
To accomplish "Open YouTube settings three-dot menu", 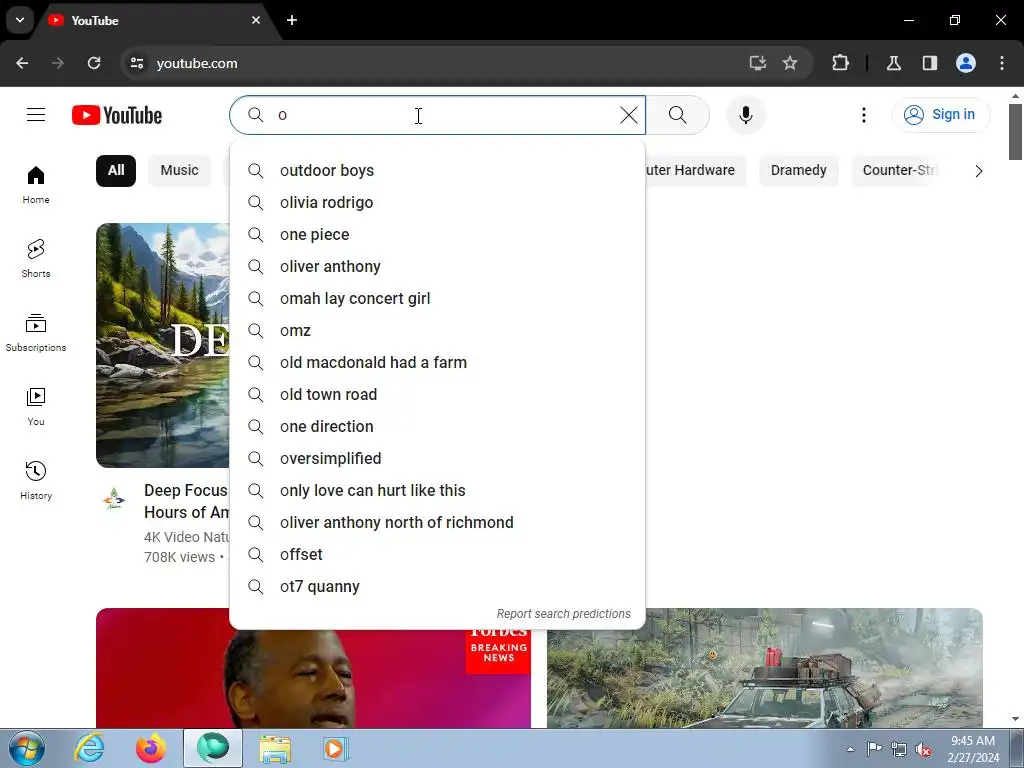I will 863,115.
